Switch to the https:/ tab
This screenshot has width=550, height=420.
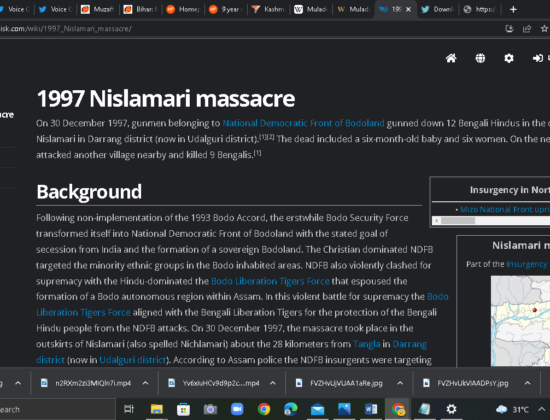(481, 9)
